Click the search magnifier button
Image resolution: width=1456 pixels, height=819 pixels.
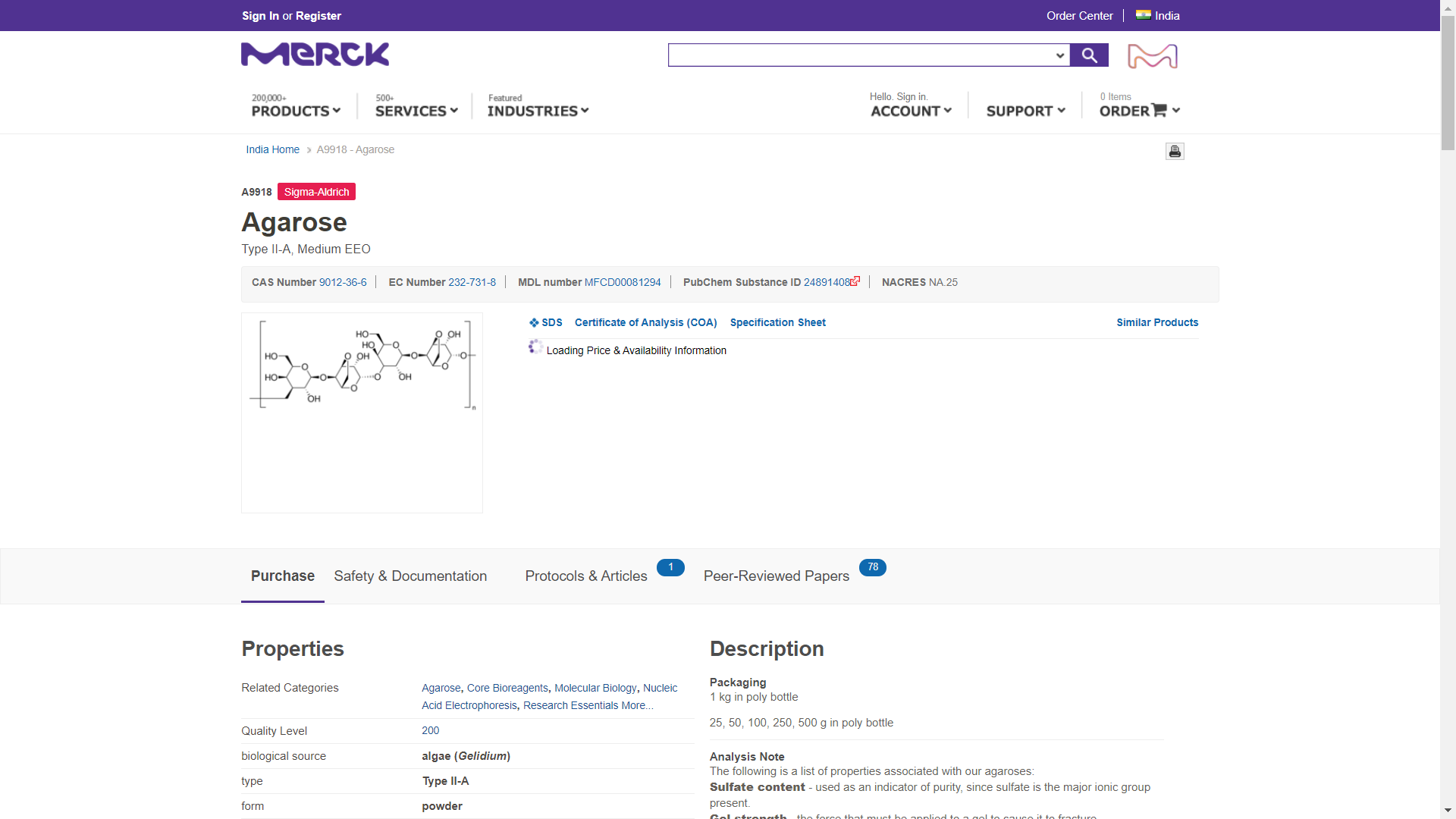(1089, 55)
